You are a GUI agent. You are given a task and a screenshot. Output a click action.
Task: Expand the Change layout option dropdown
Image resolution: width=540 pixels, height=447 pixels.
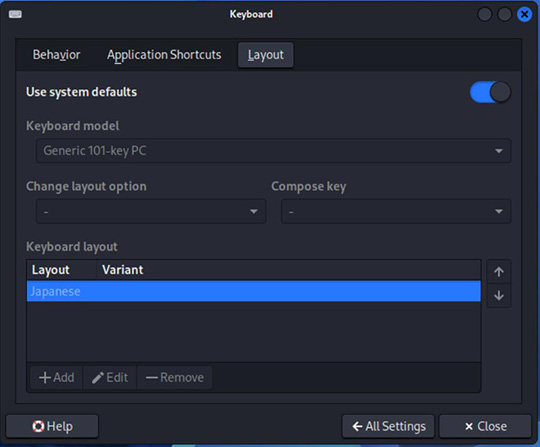151,211
